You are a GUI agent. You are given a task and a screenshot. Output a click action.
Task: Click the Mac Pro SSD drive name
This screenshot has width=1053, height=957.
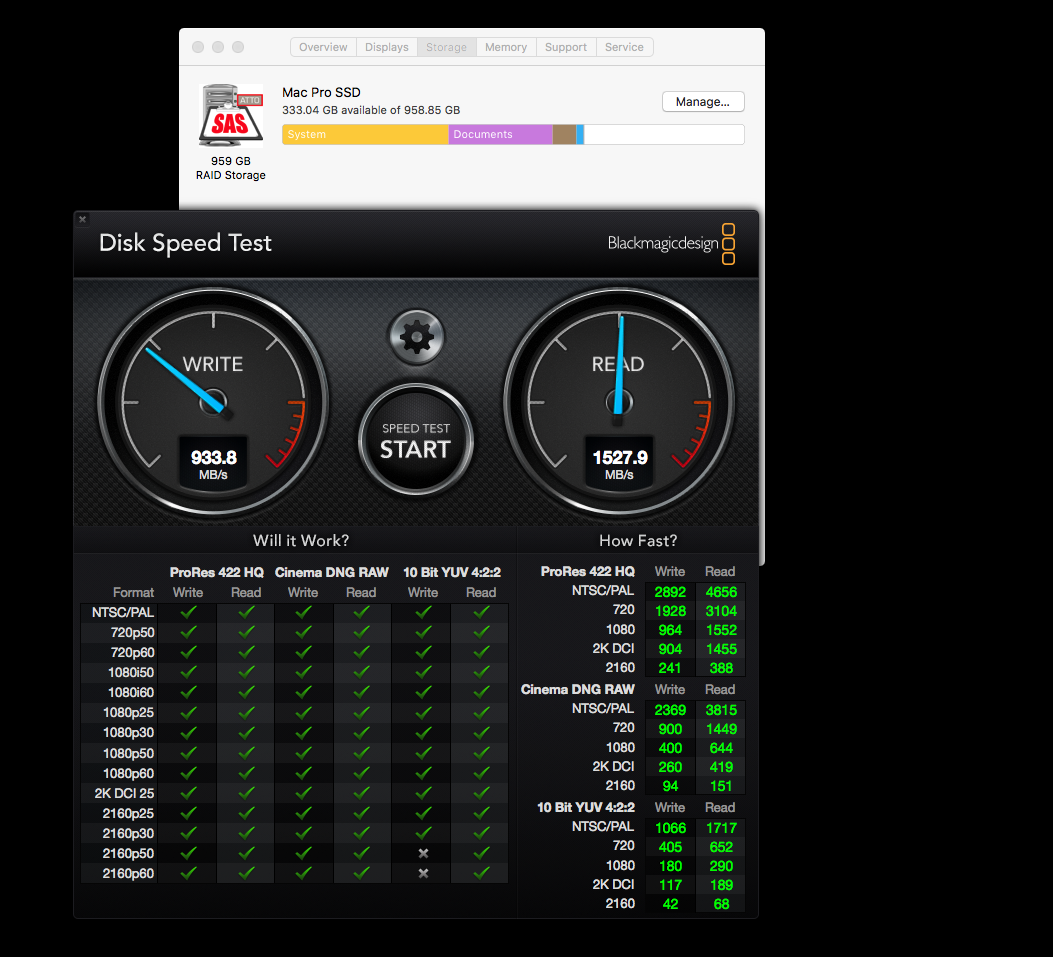click(321, 93)
